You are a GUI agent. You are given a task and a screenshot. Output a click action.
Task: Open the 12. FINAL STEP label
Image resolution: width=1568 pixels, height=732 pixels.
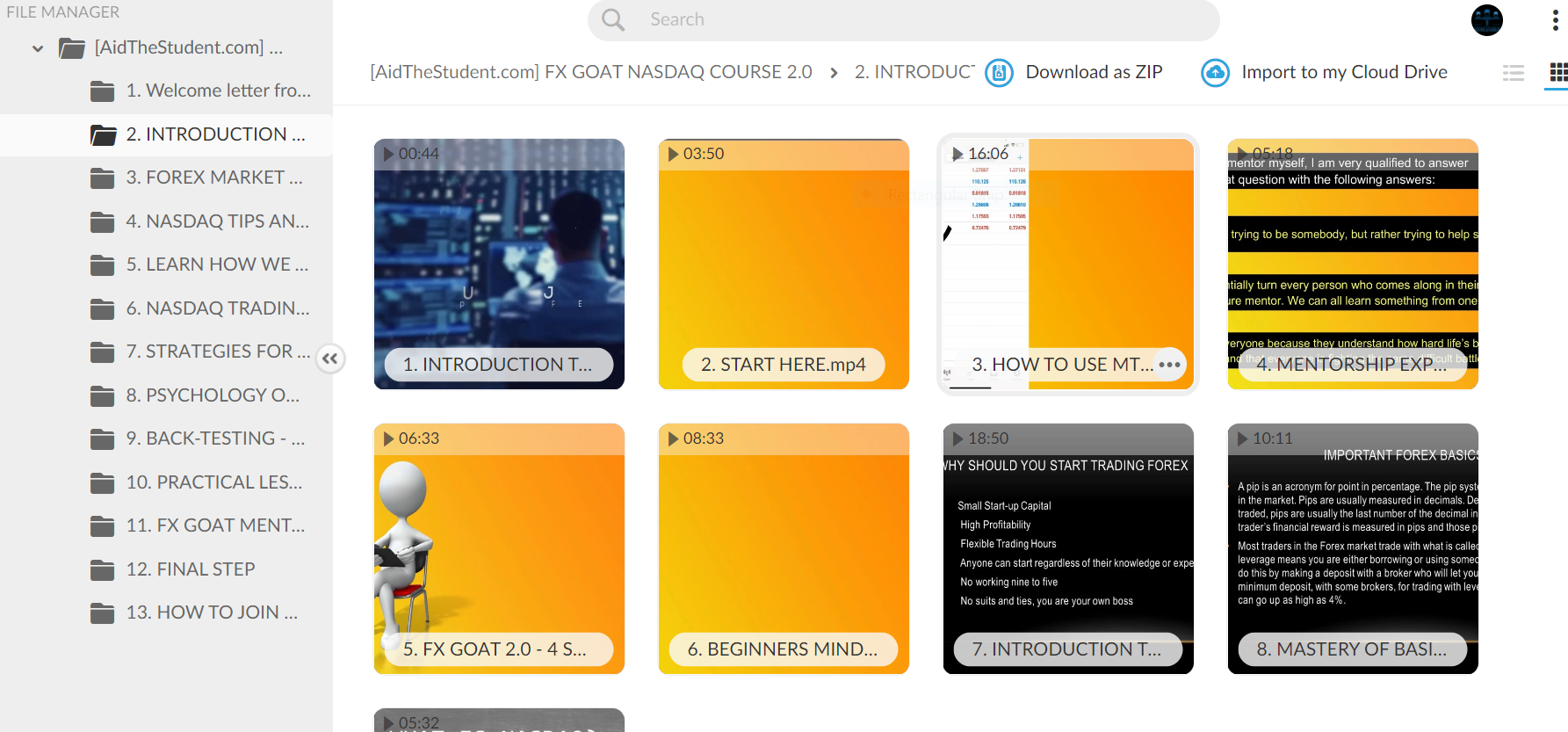[x=191, y=569]
